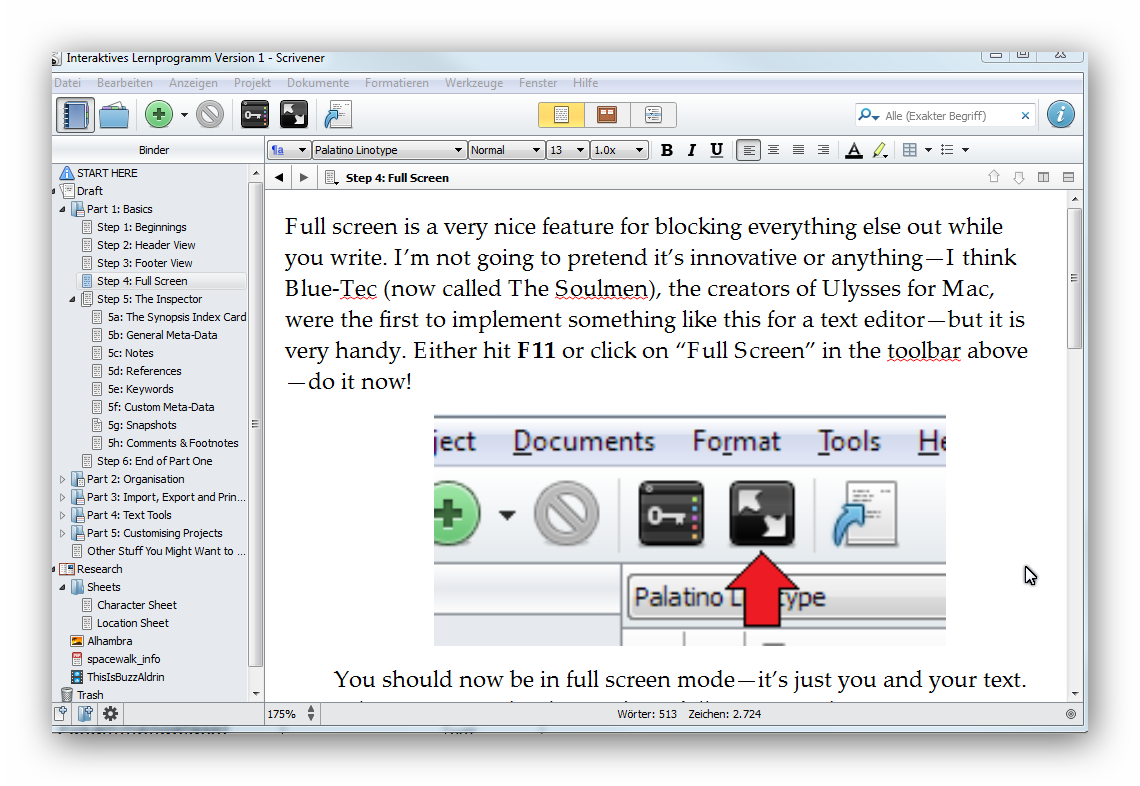Switch to Corkboard view mode
This screenshot has height=786, width=1140.
[x=607, y=115]
